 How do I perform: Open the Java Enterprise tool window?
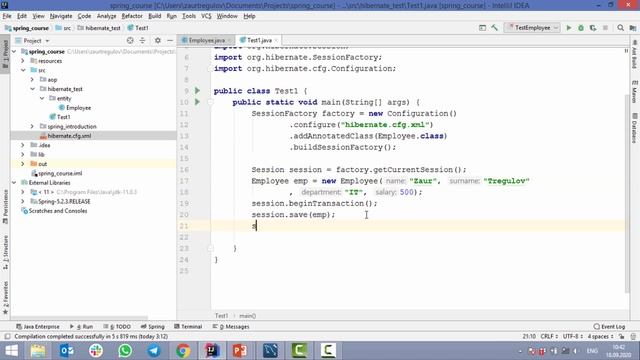pos(38,327)
